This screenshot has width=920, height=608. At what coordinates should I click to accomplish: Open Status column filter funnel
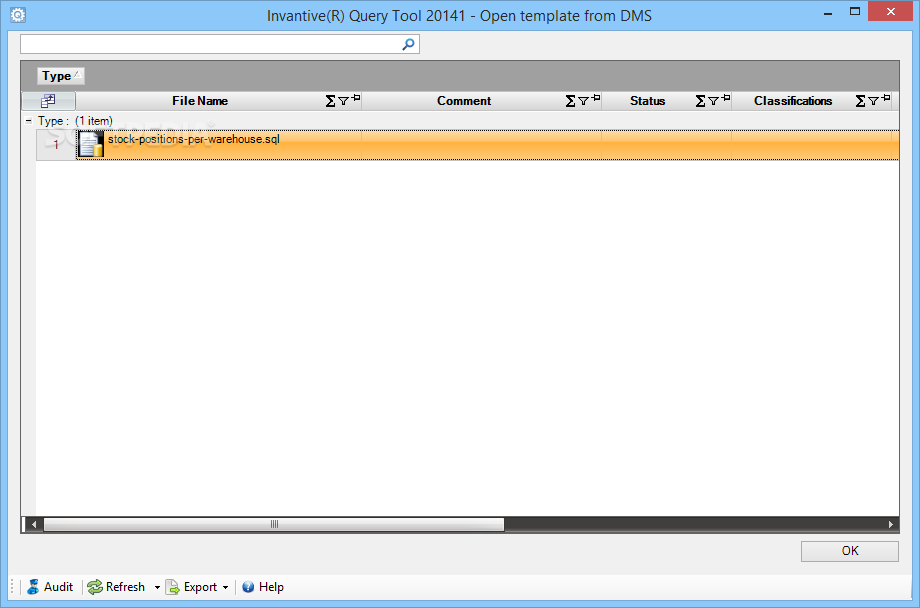(x=713, y=101)
